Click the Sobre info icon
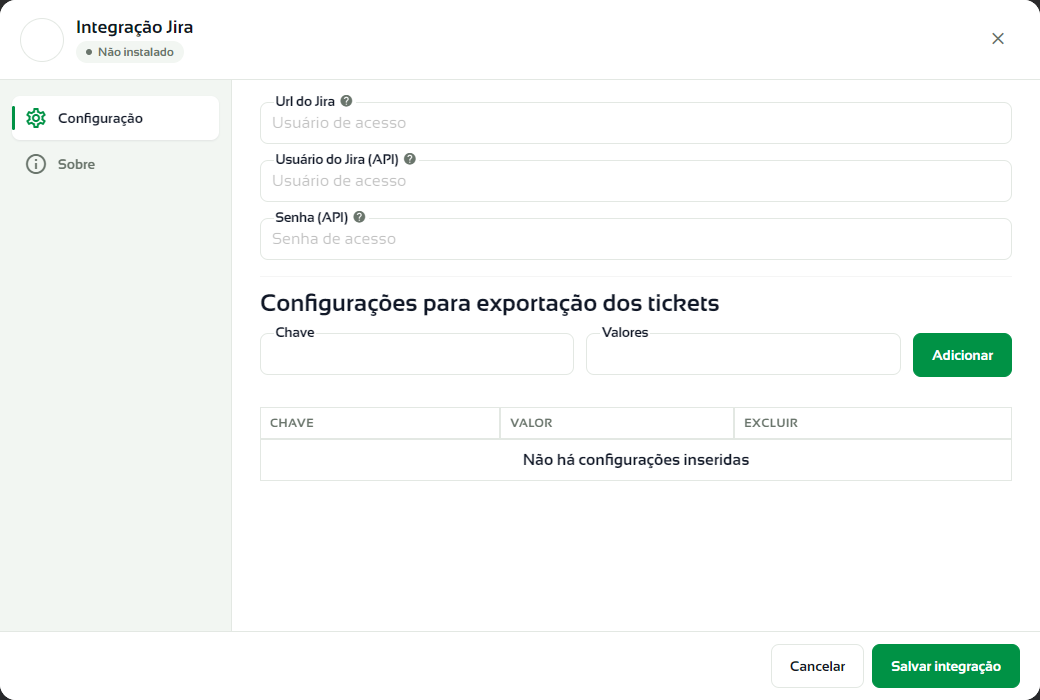 [x=36, y=164]
